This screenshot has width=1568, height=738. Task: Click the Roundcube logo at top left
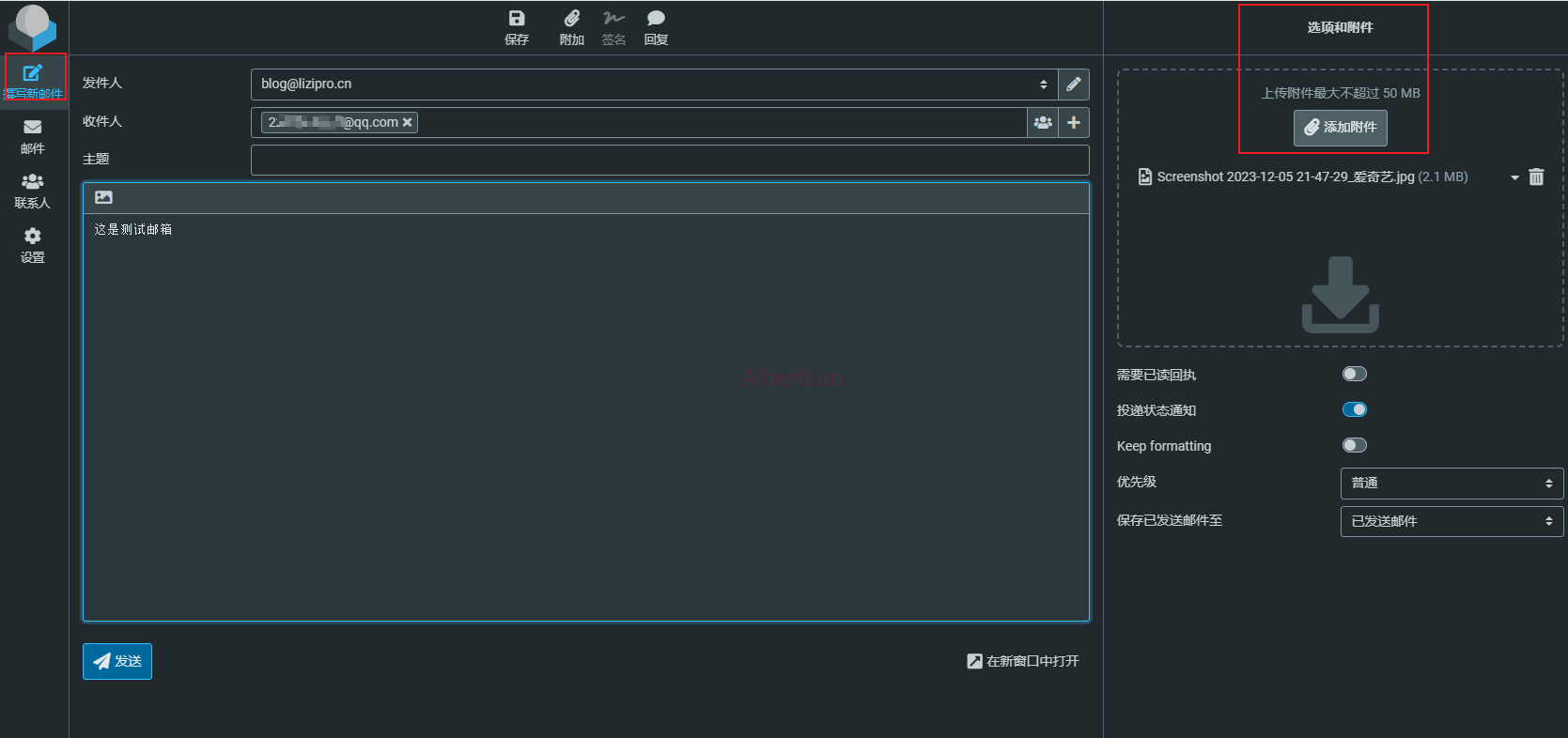(33, 27)
